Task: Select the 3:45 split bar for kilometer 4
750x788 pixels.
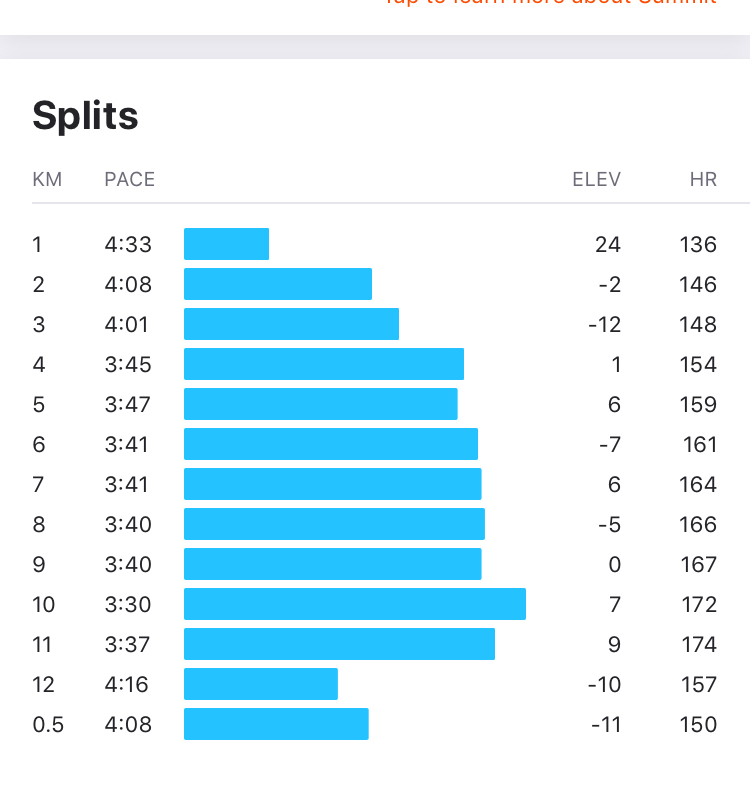Action: point(324,364)
